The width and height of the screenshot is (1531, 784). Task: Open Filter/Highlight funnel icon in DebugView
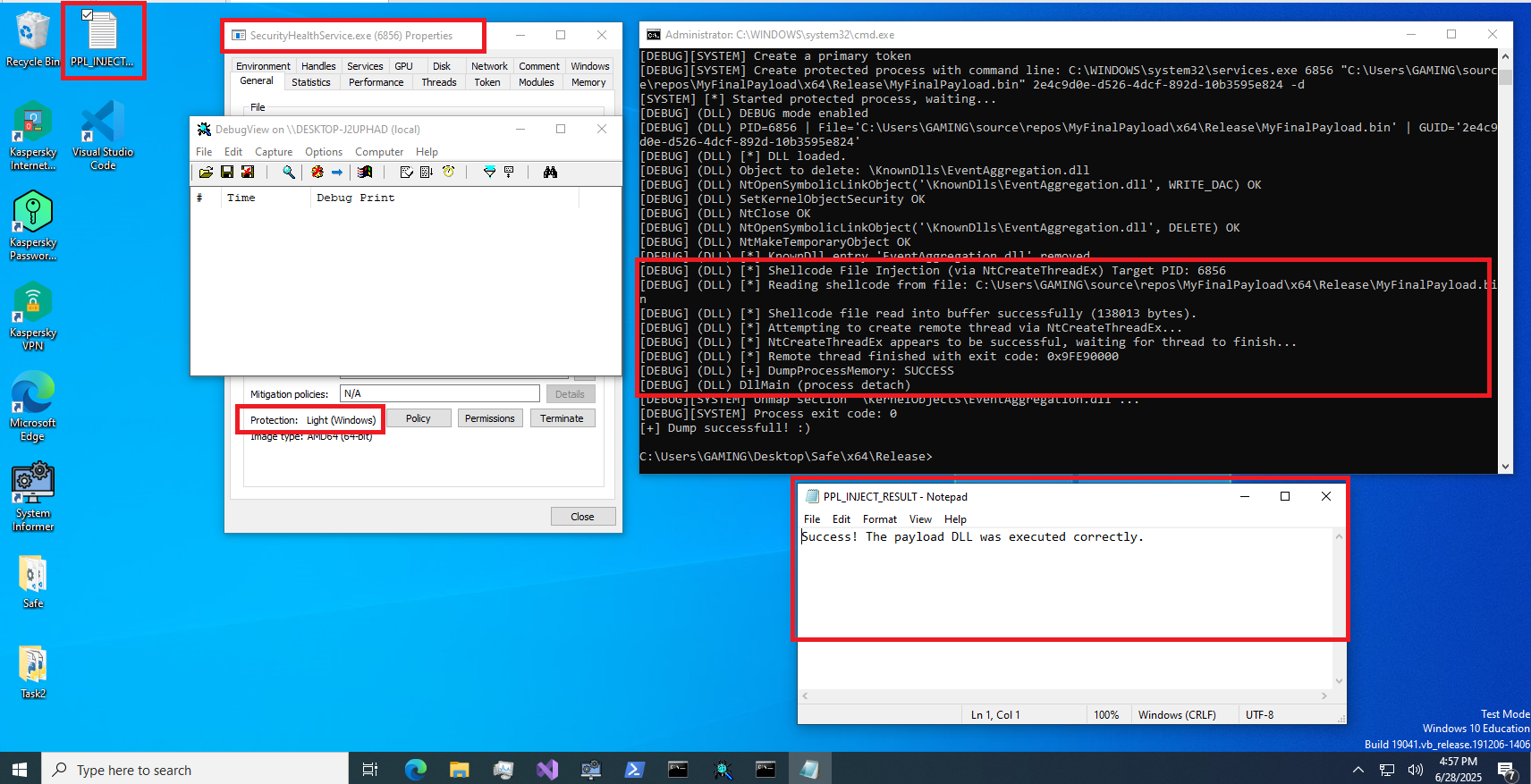click(489, 172)
